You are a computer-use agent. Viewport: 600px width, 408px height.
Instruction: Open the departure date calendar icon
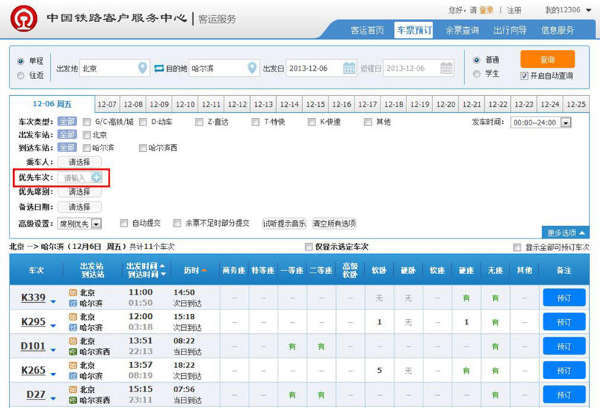pyautogui.click(x=349, y=68)
